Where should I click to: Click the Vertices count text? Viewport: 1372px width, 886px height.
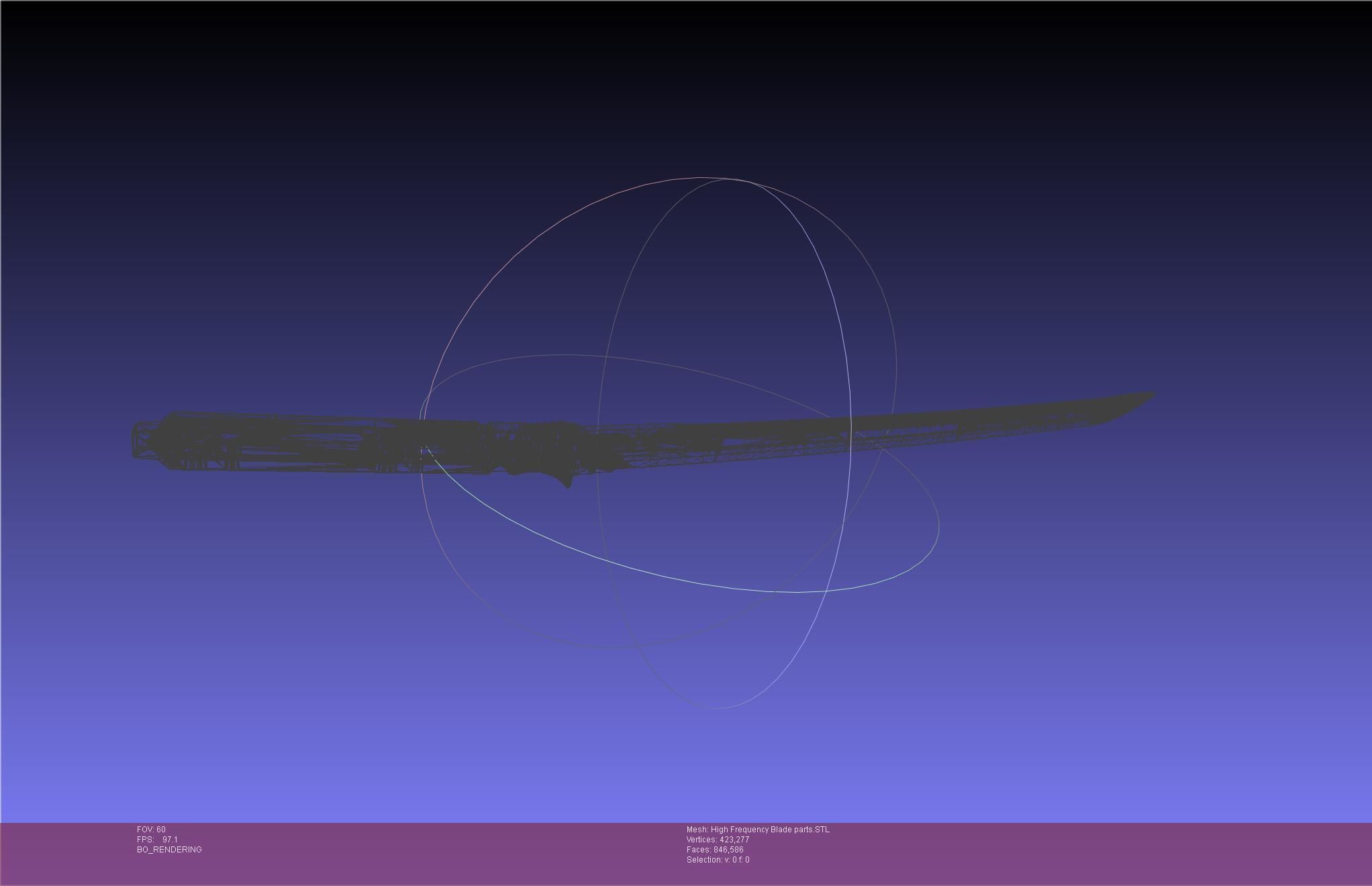(718, 840)
